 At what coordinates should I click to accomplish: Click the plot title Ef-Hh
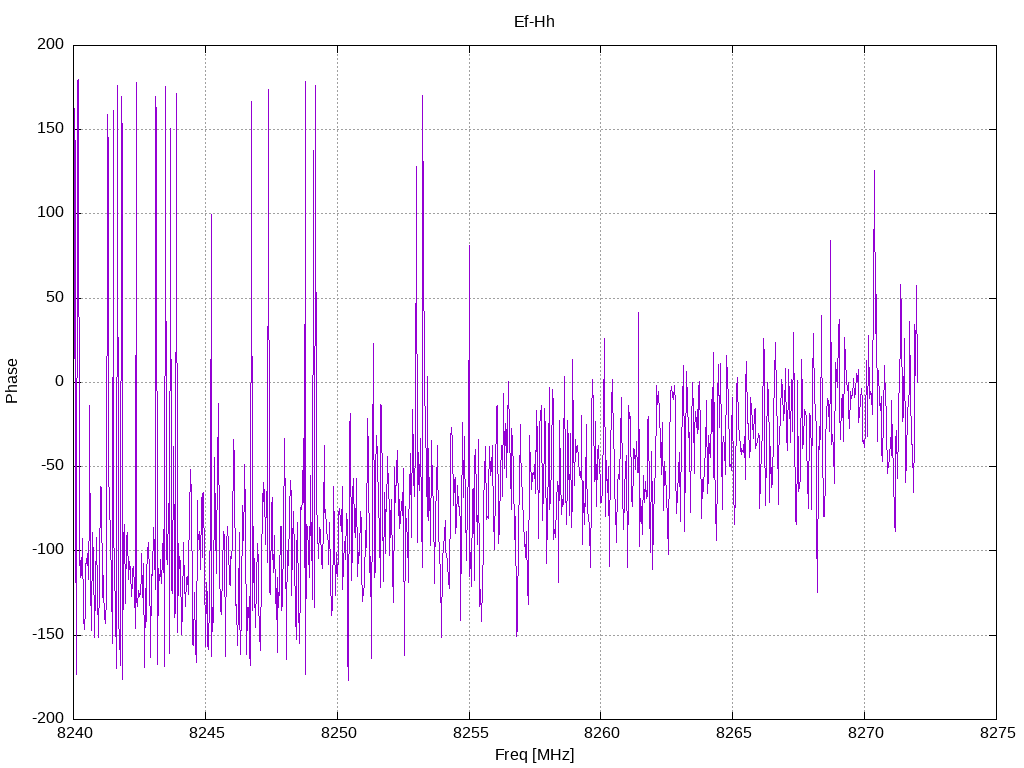click(x=534, y=22)
